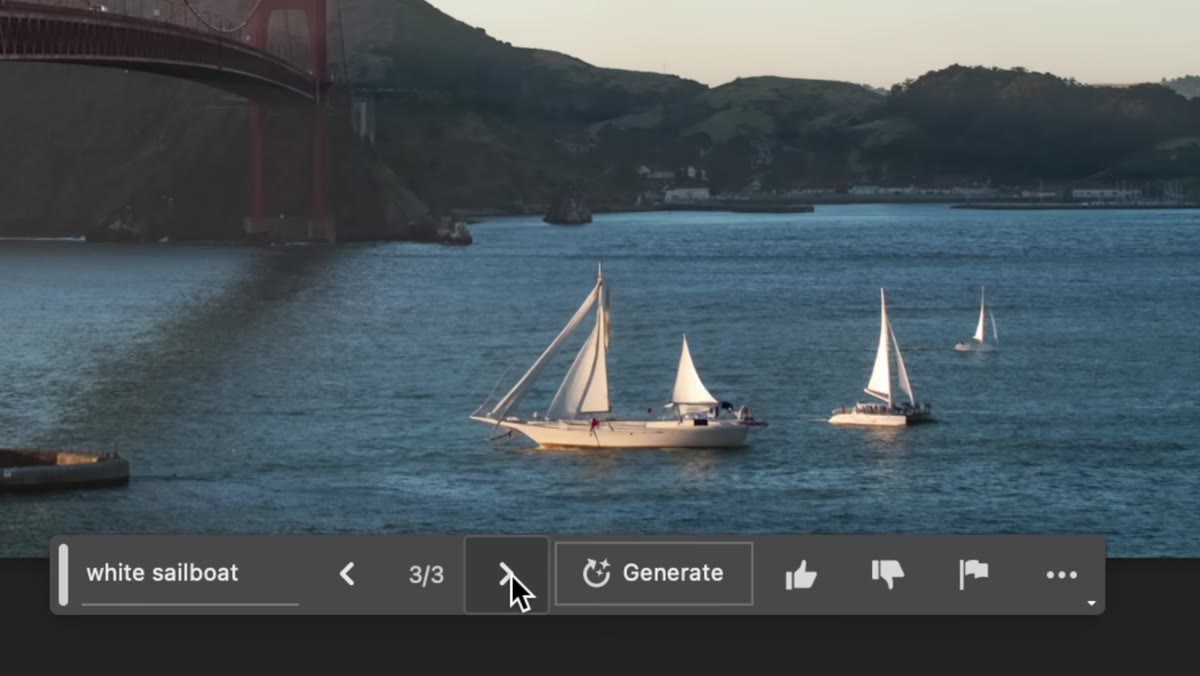Grab the taskbar drag handle bar
This screenshot has width=1200, height=676.
point(64,575)
